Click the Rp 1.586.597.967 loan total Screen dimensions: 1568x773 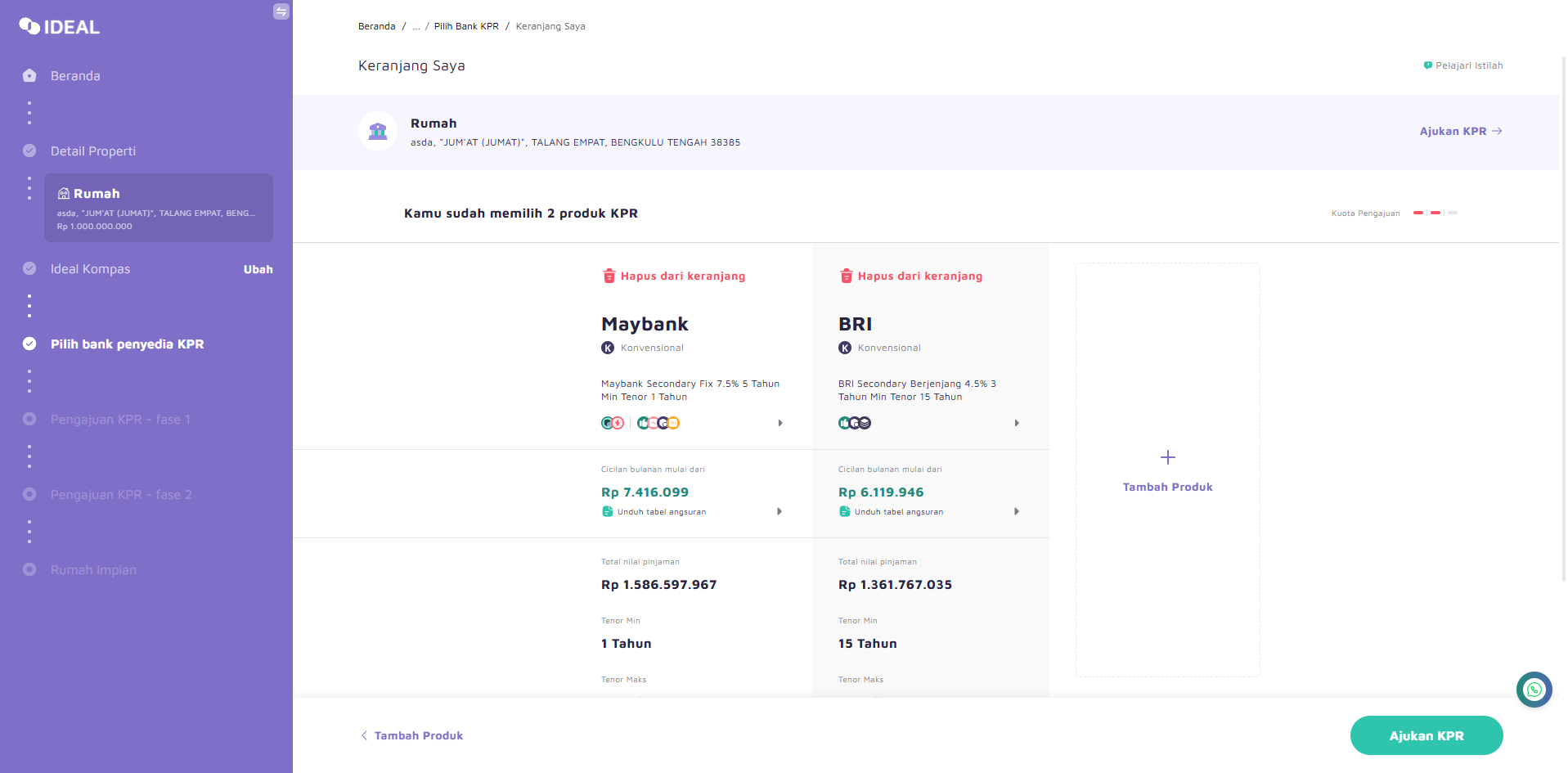pyautogui.click(x=658, y=585)
